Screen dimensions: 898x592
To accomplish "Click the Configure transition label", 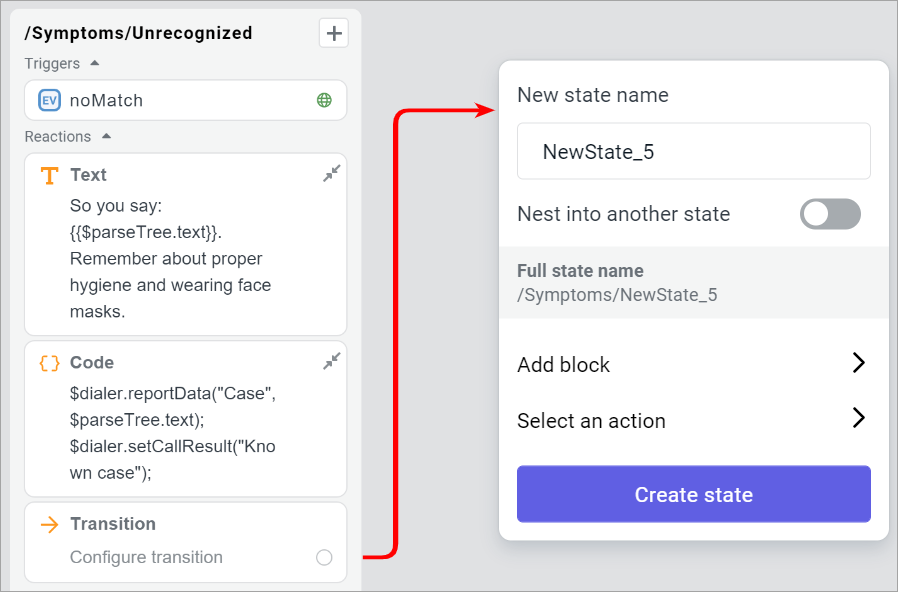I will point(144,558).
